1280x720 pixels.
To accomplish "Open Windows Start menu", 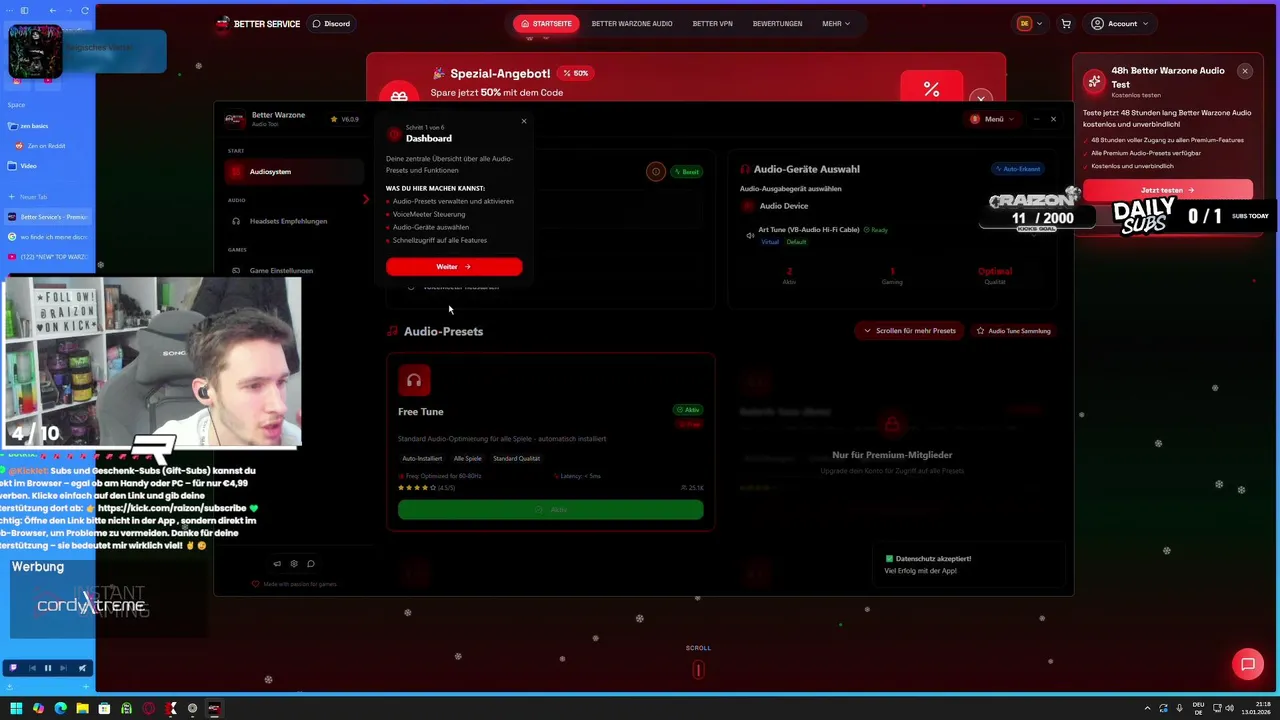I will click(x=16, y=708).
